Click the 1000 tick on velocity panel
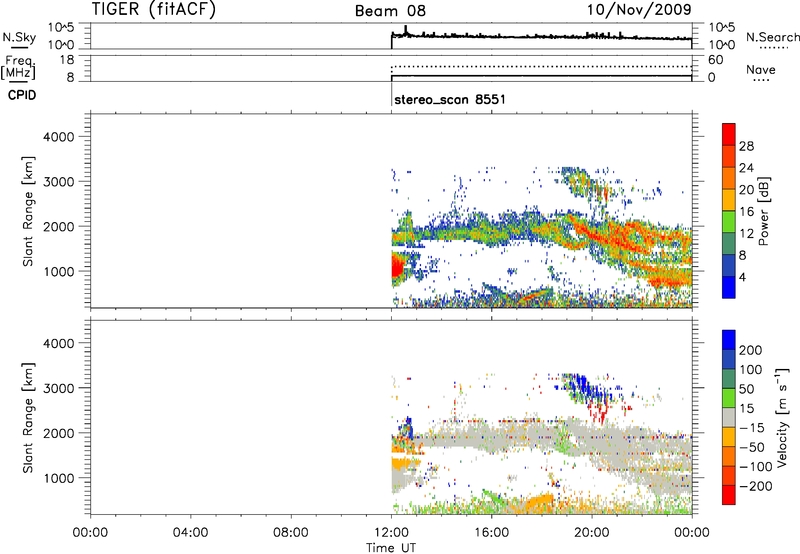 (x=58, y=478)
